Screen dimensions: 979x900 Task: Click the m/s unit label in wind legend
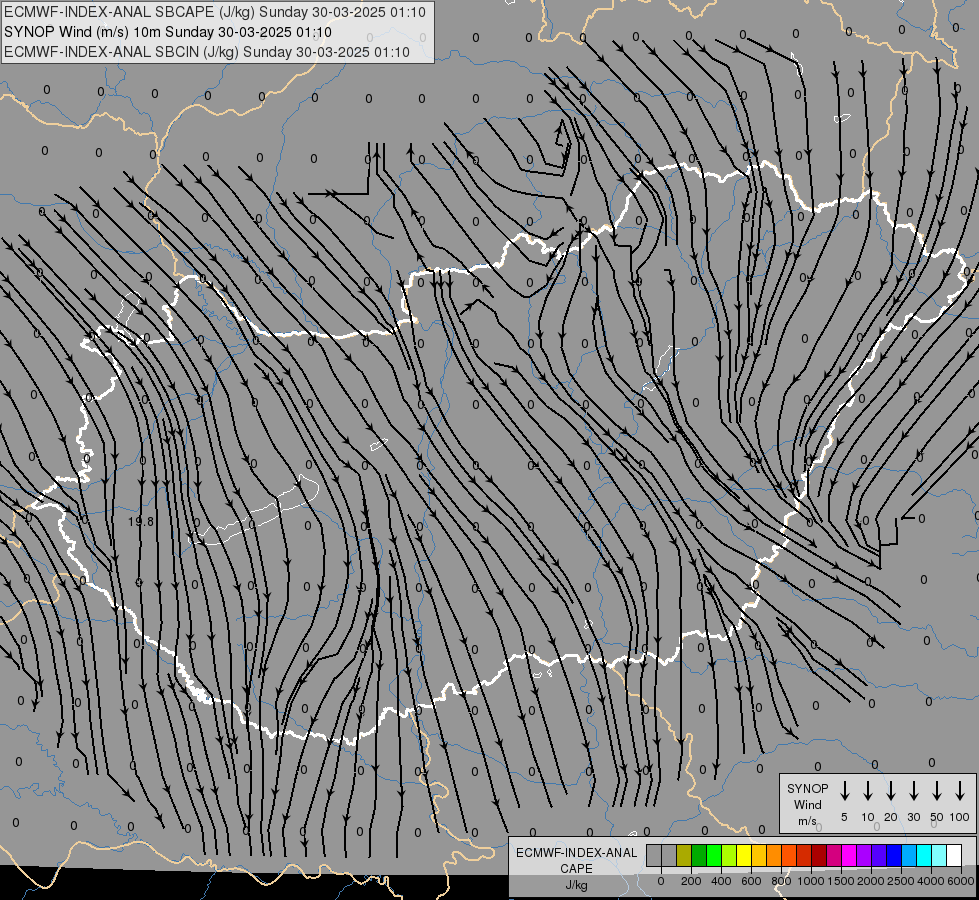(807, 821)
